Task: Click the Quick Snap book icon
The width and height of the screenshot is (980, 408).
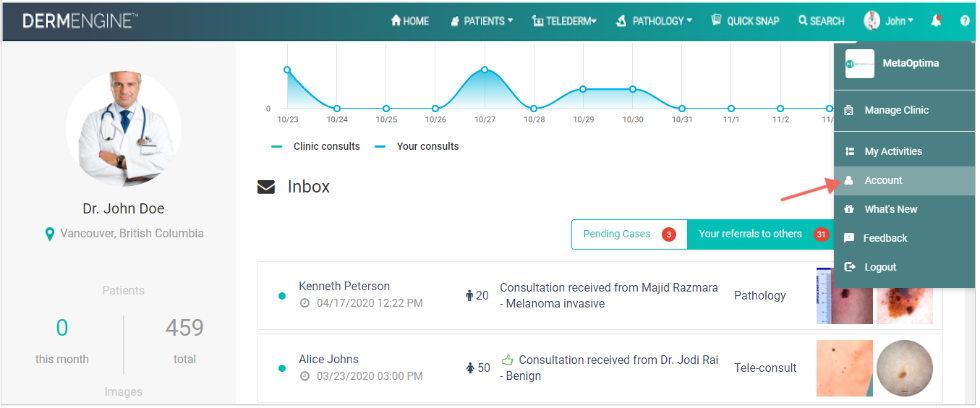Action: (x=717, y=20)
